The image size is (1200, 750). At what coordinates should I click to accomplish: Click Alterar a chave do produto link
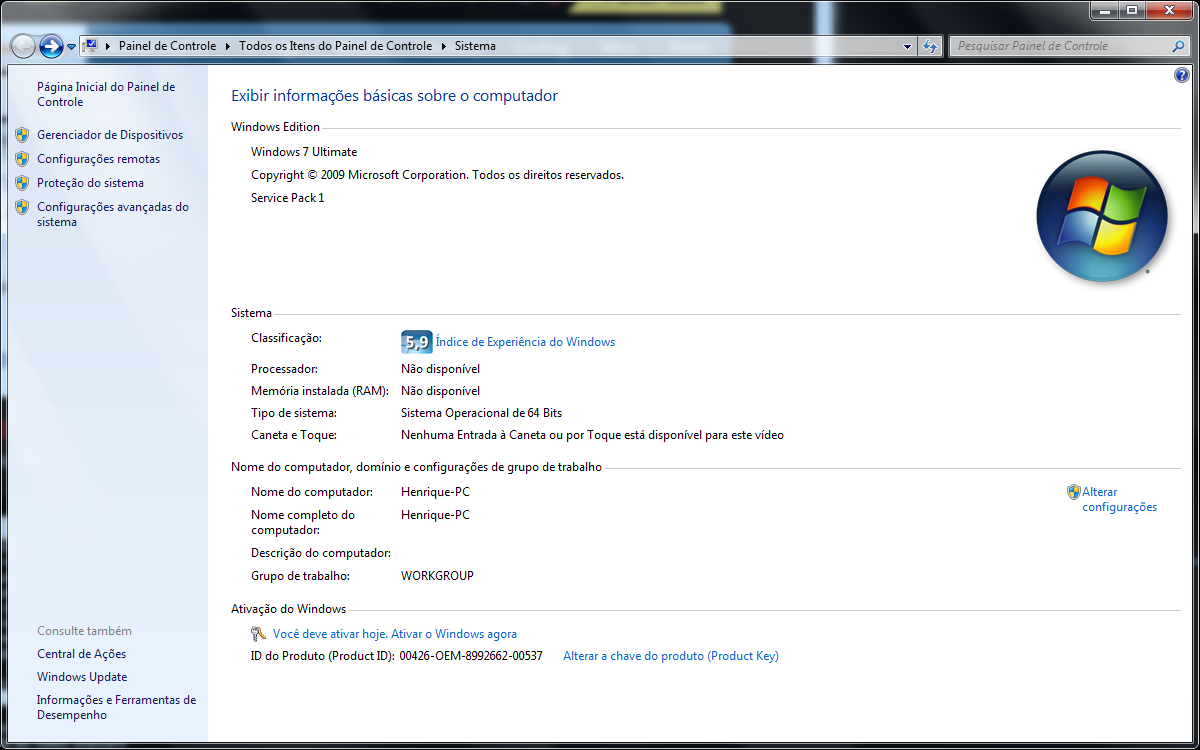671,656
